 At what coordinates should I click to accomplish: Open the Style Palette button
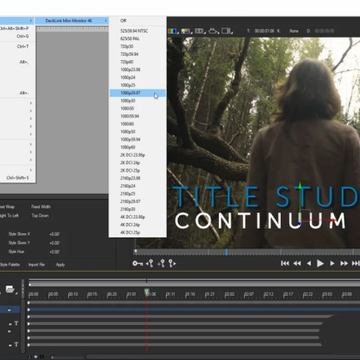coord(10,265)
